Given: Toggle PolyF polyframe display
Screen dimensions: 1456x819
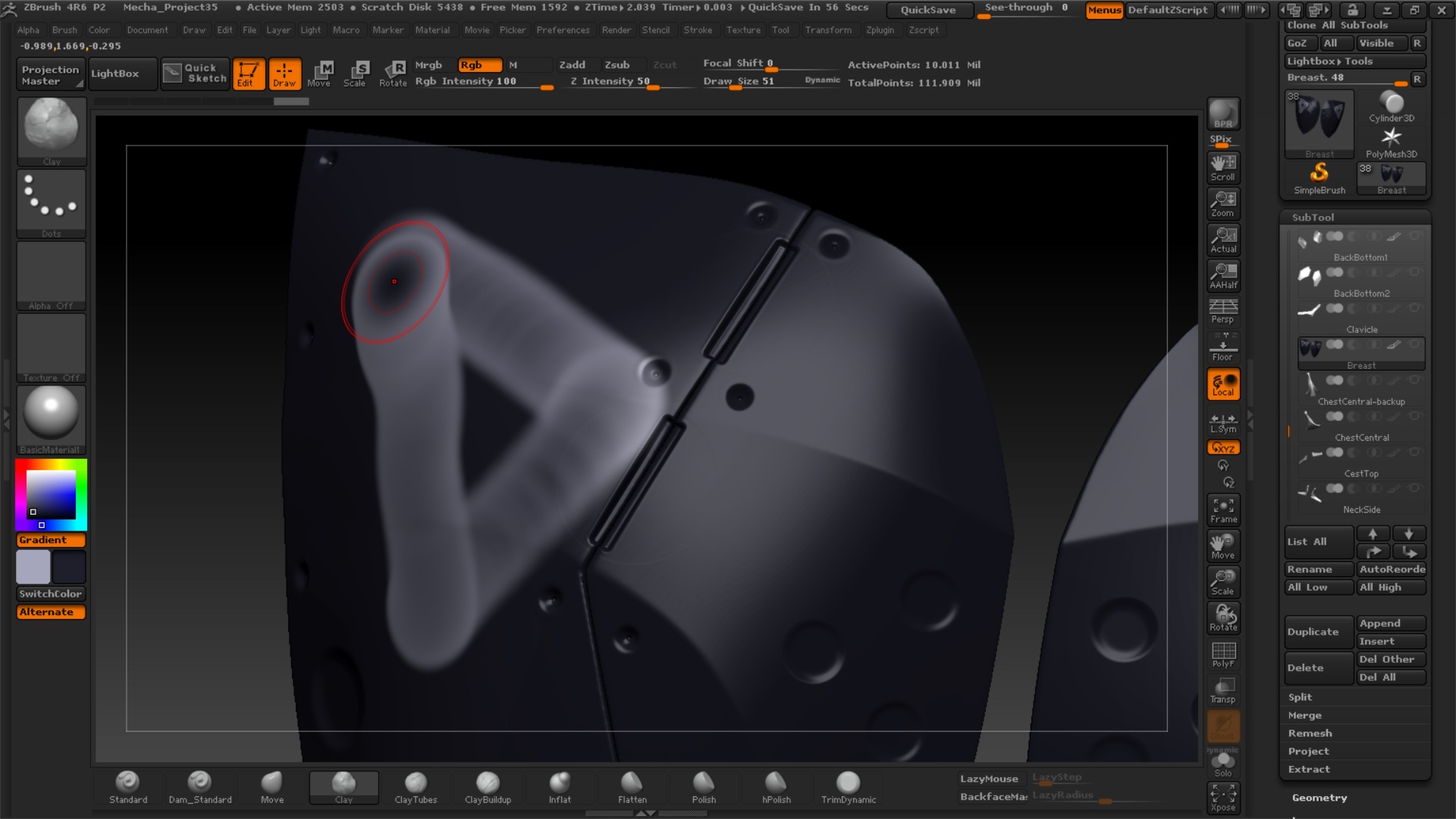Looking at the screenshot, I should click(1223, 654).
